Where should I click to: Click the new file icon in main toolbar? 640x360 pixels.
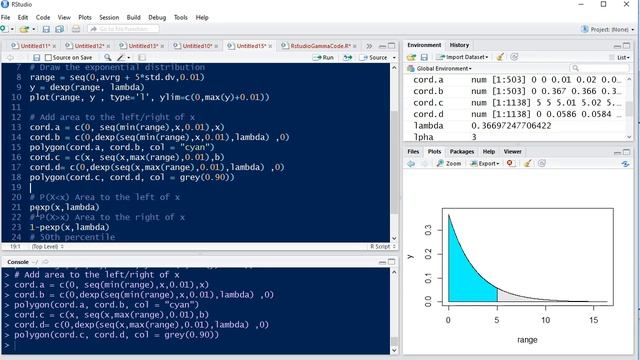click(x=4, y=29)
